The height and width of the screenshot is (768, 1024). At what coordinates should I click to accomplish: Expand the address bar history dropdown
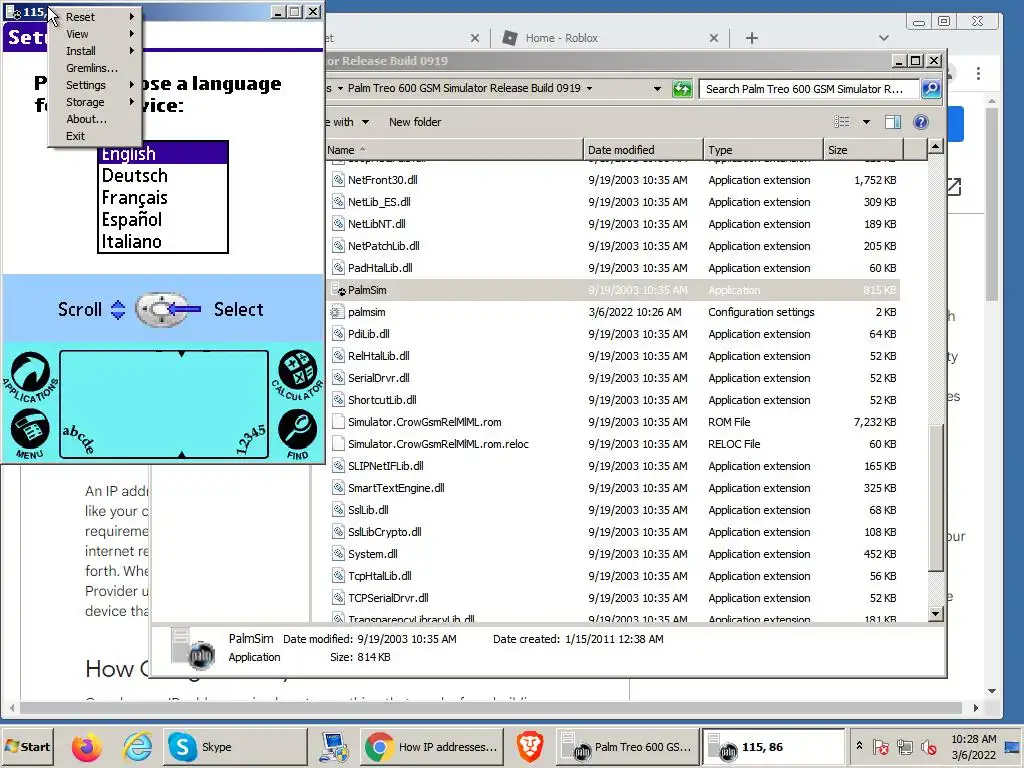(657, 89)
